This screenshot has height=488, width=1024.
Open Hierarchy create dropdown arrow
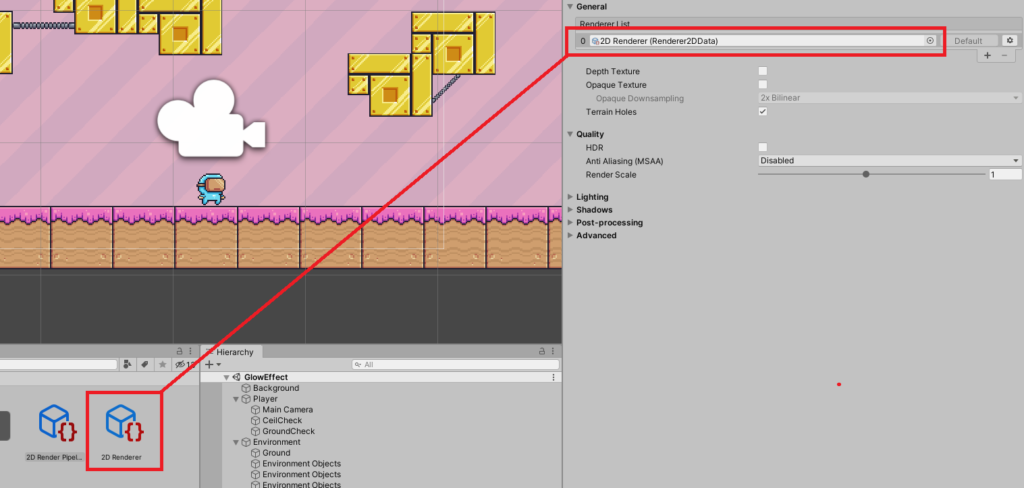(x=219, y=365)
